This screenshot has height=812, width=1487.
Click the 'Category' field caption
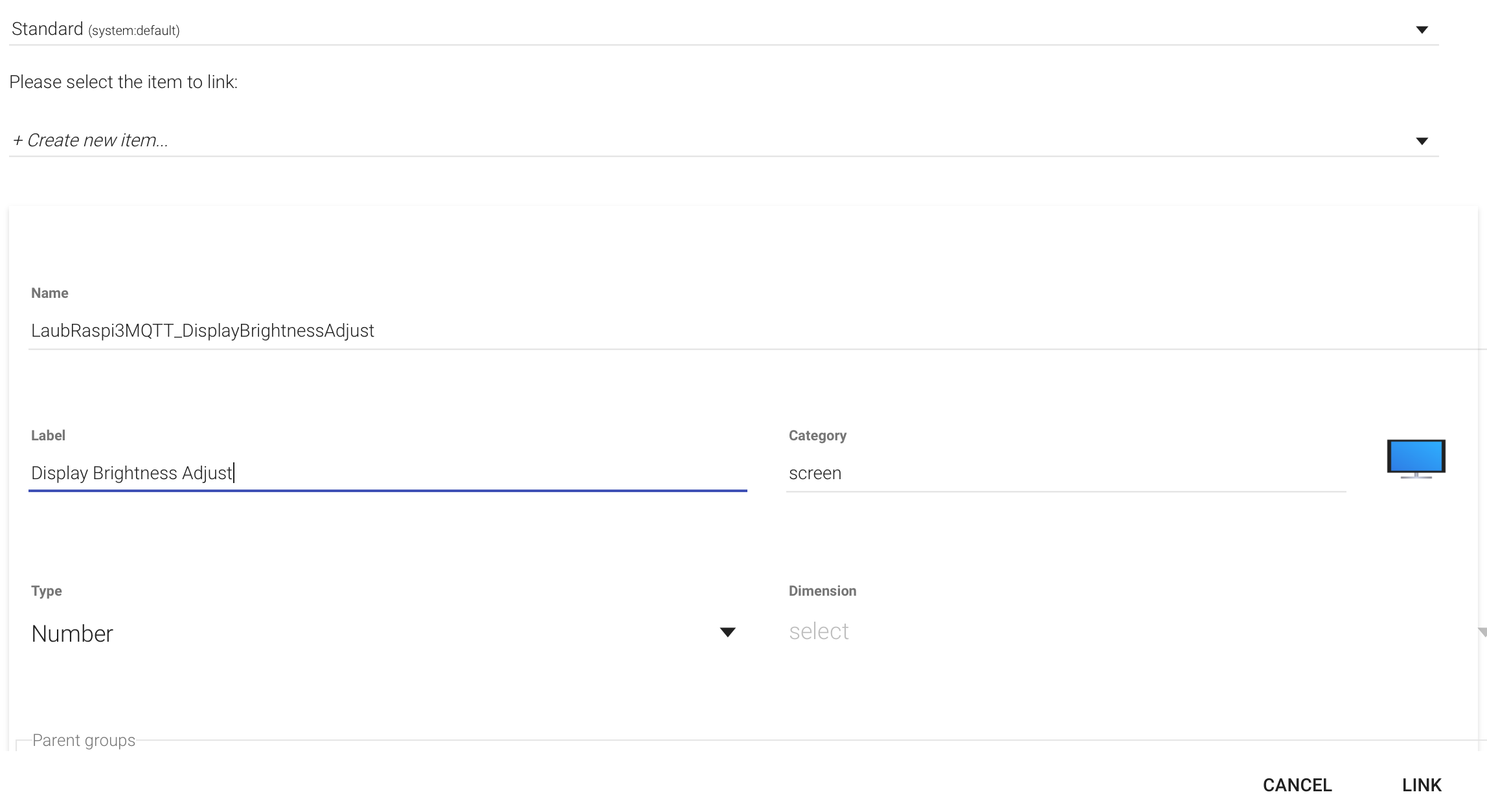pyautogui.click(x=817, y=436)
